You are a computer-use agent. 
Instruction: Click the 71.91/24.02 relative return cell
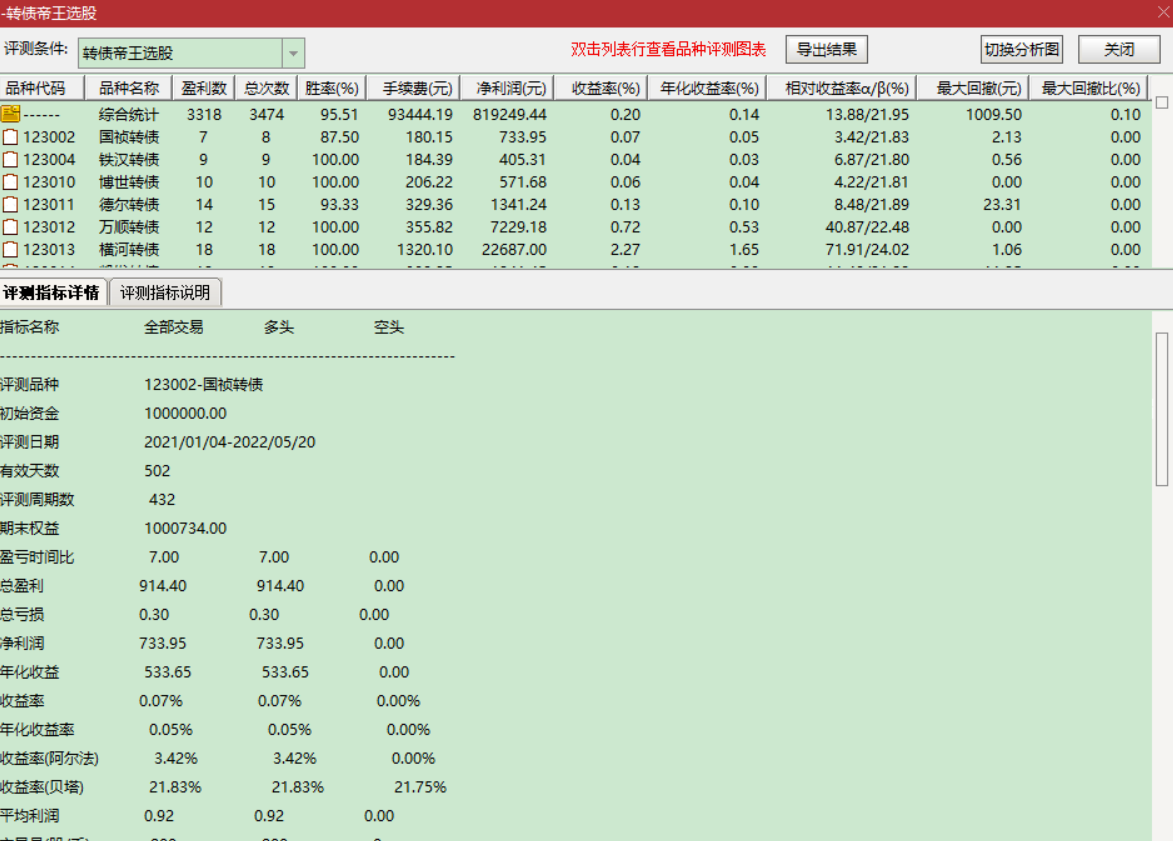click(867, 249)
